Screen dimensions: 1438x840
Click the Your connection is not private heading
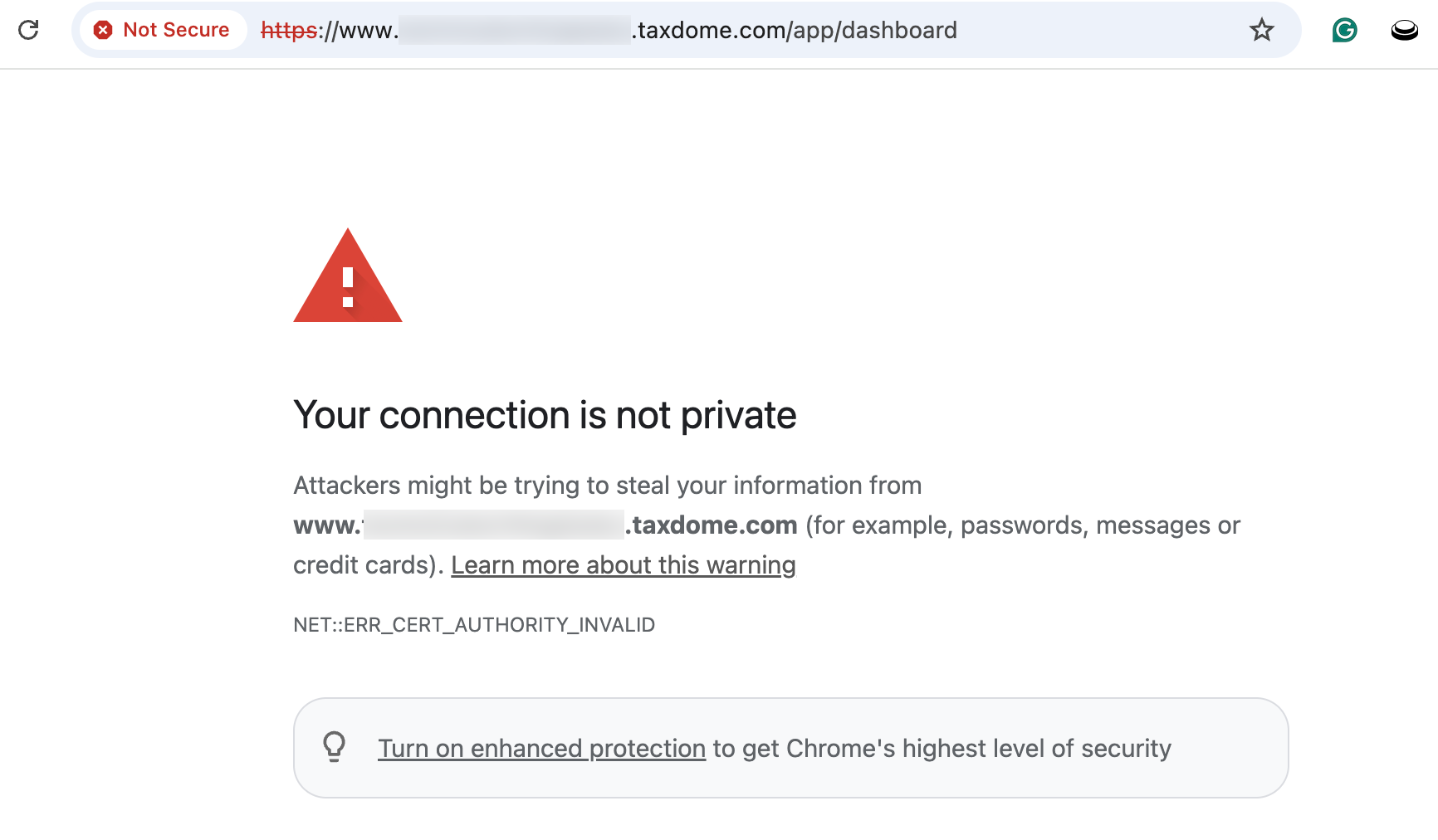coord(545,415)
